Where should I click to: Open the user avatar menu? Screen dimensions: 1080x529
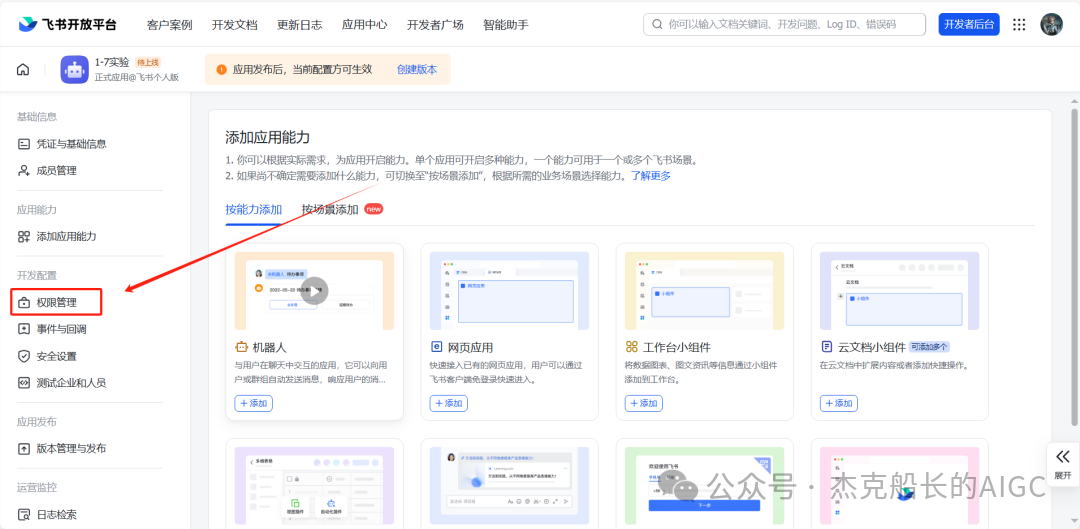[1051, 24]
